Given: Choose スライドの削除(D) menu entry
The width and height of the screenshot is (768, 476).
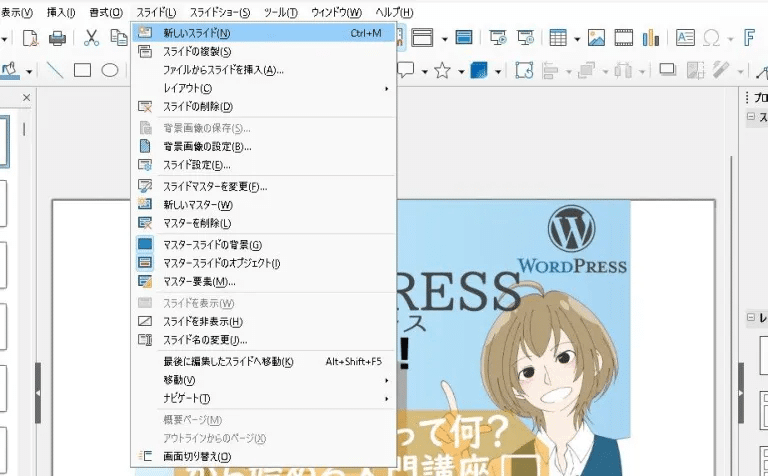Looking at the screenshot, I should click(x=265, y=106).
